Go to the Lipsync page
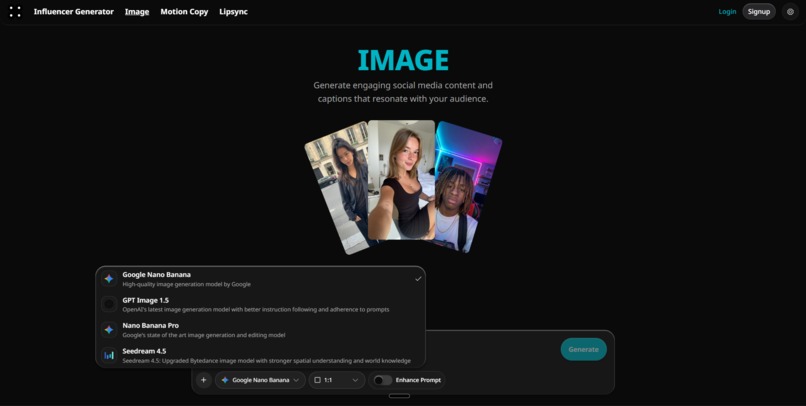 pyautogui.click(x=233, y=11)
